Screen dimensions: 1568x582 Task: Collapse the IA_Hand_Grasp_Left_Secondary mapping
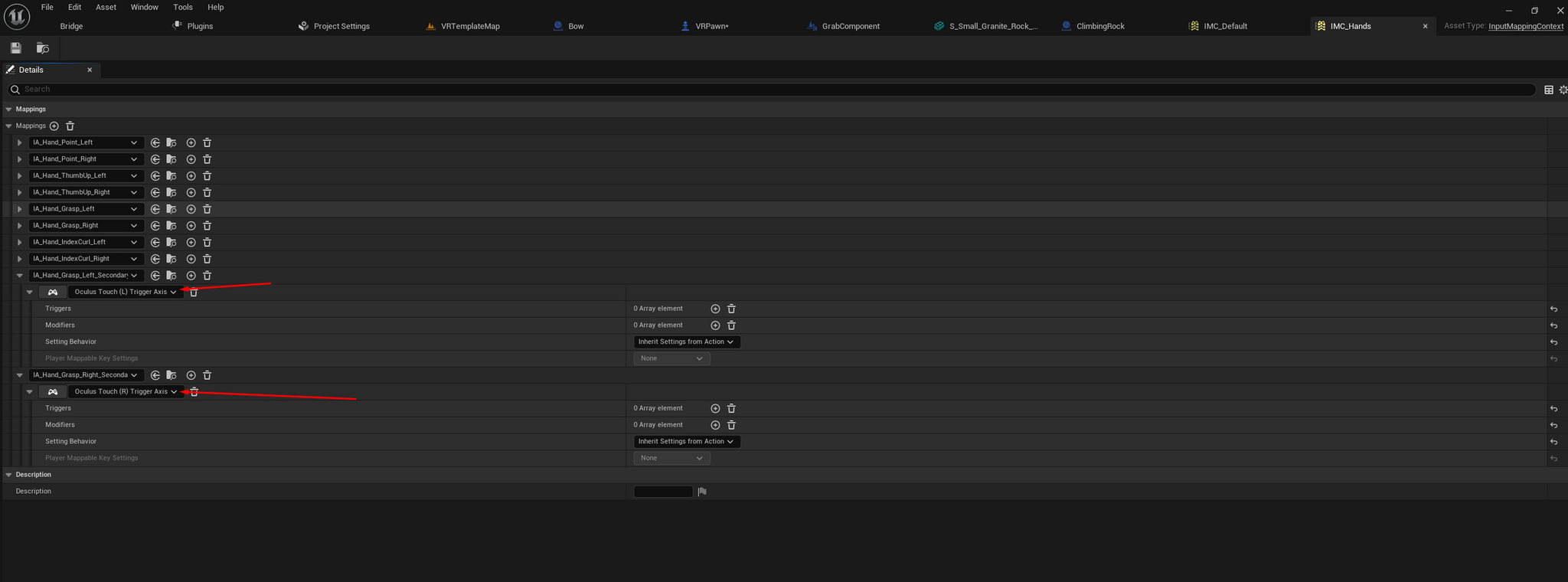click(x=20, y=276)
